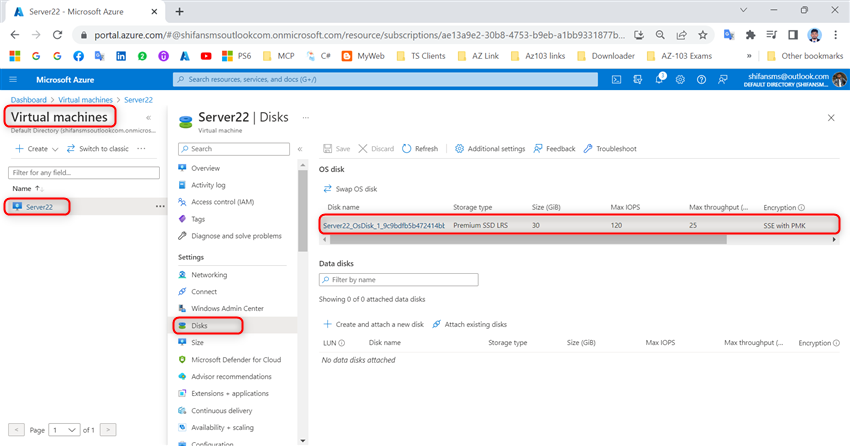
Task: Open the Server22 row ellipsis menu
Action: pos(160,206)
